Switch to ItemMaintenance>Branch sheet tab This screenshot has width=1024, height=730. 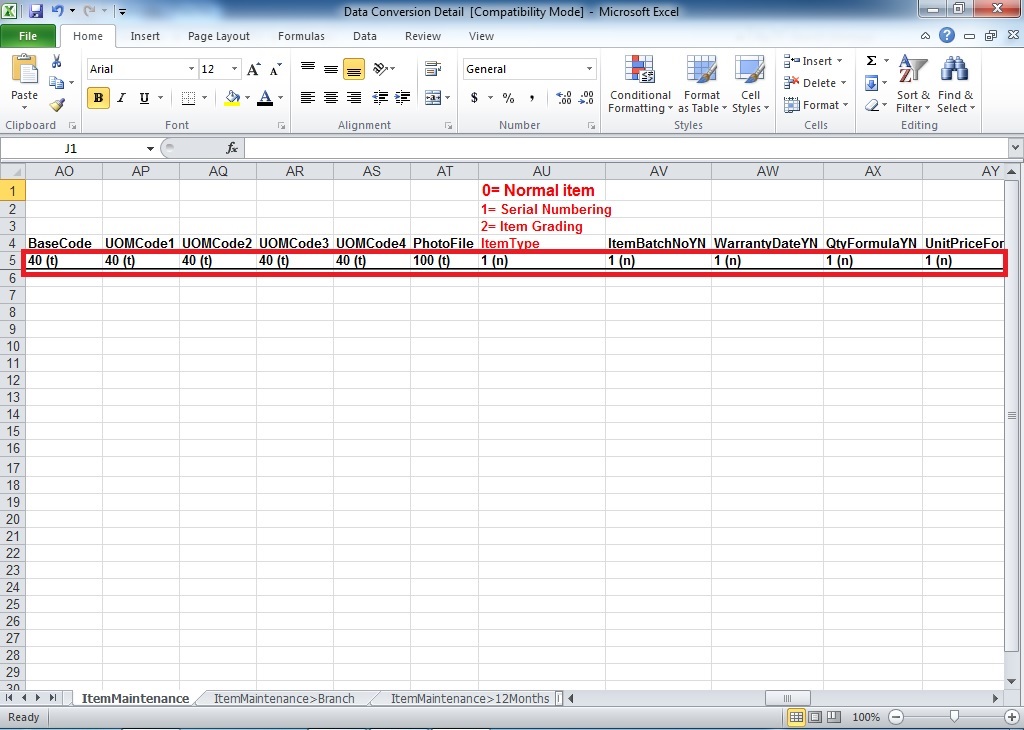284,698
